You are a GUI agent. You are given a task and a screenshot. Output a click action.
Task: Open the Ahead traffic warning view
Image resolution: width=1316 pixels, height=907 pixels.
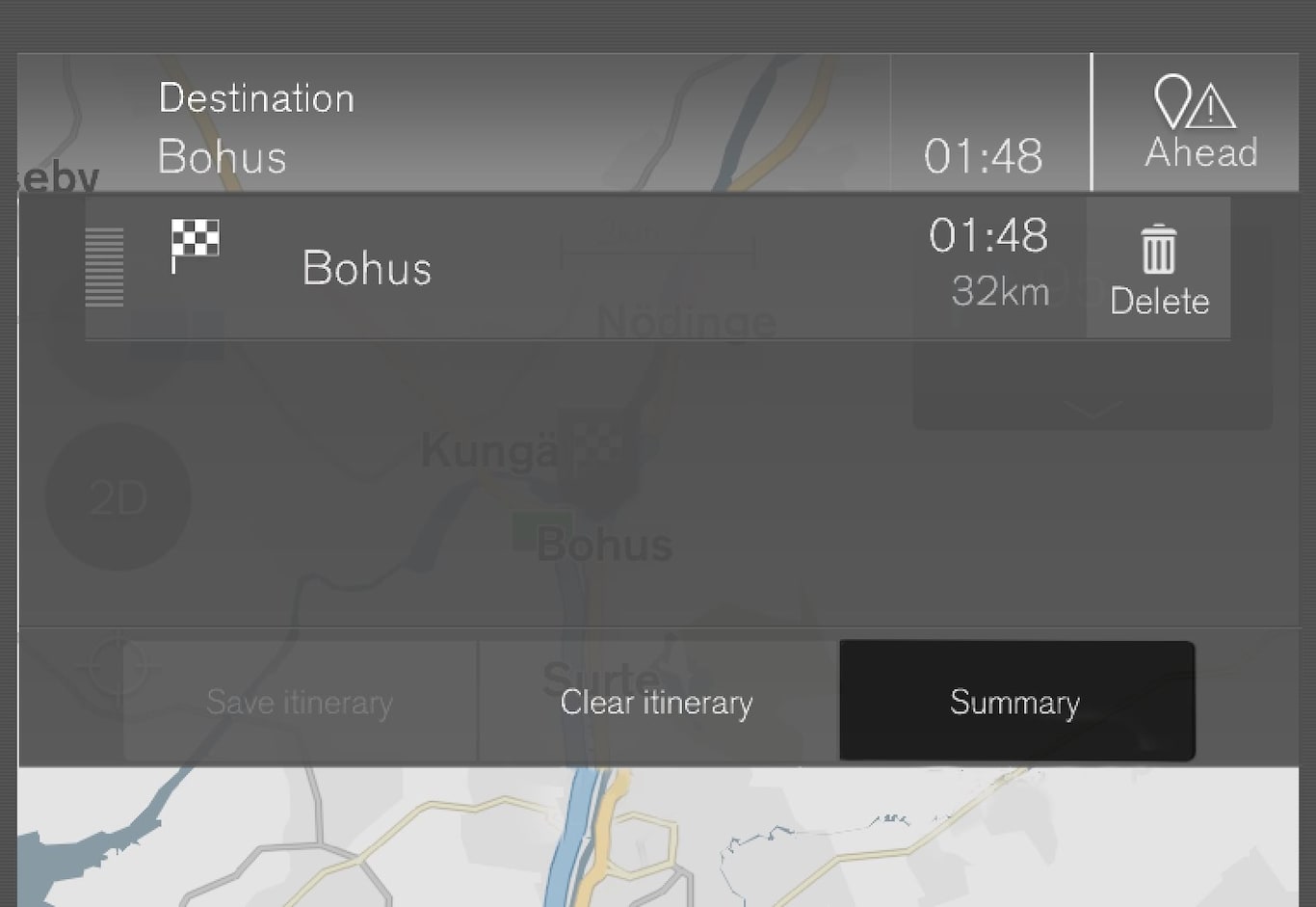click(x=1200, y=123)
